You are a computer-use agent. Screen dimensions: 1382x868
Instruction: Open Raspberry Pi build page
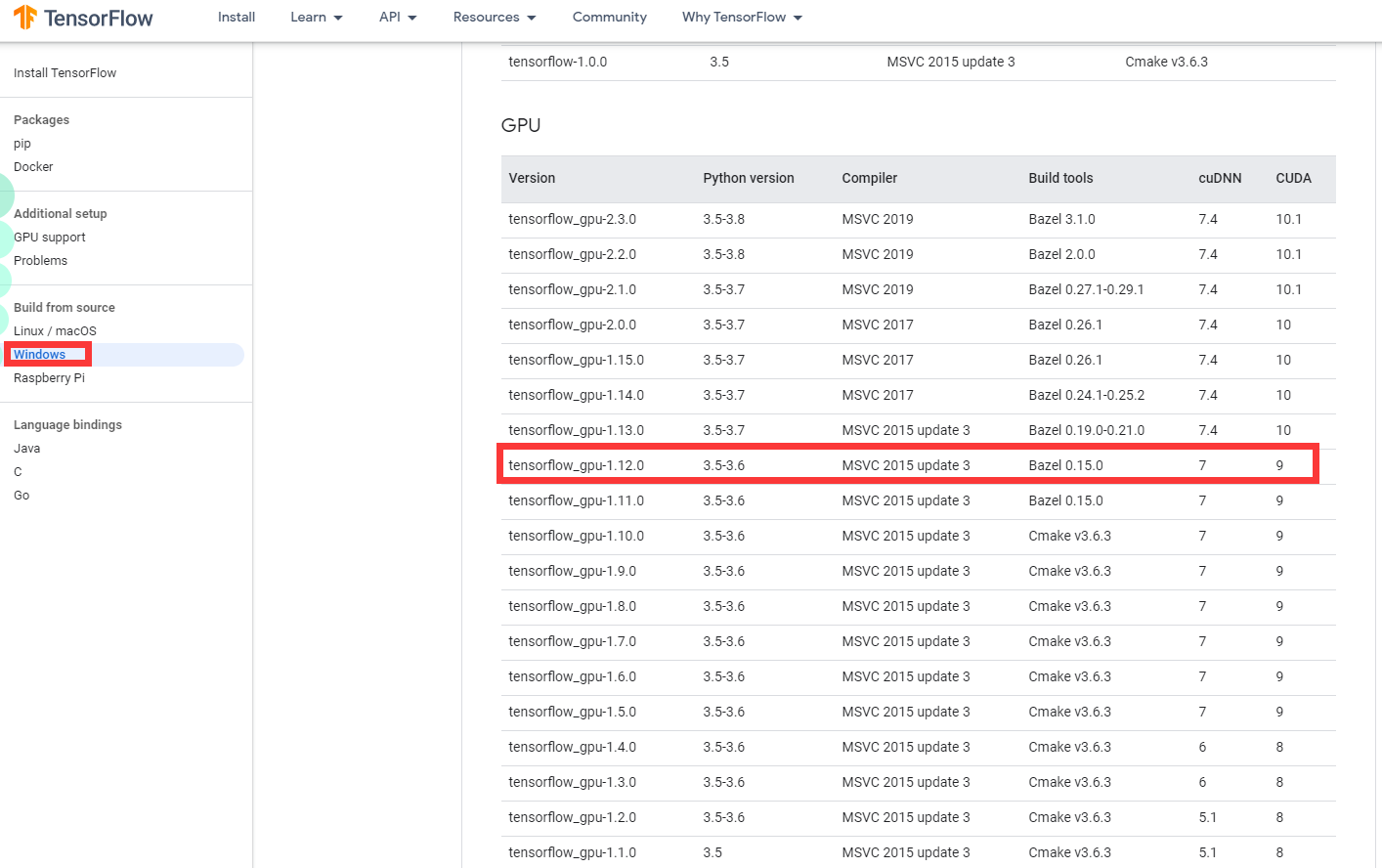[49, 378]
